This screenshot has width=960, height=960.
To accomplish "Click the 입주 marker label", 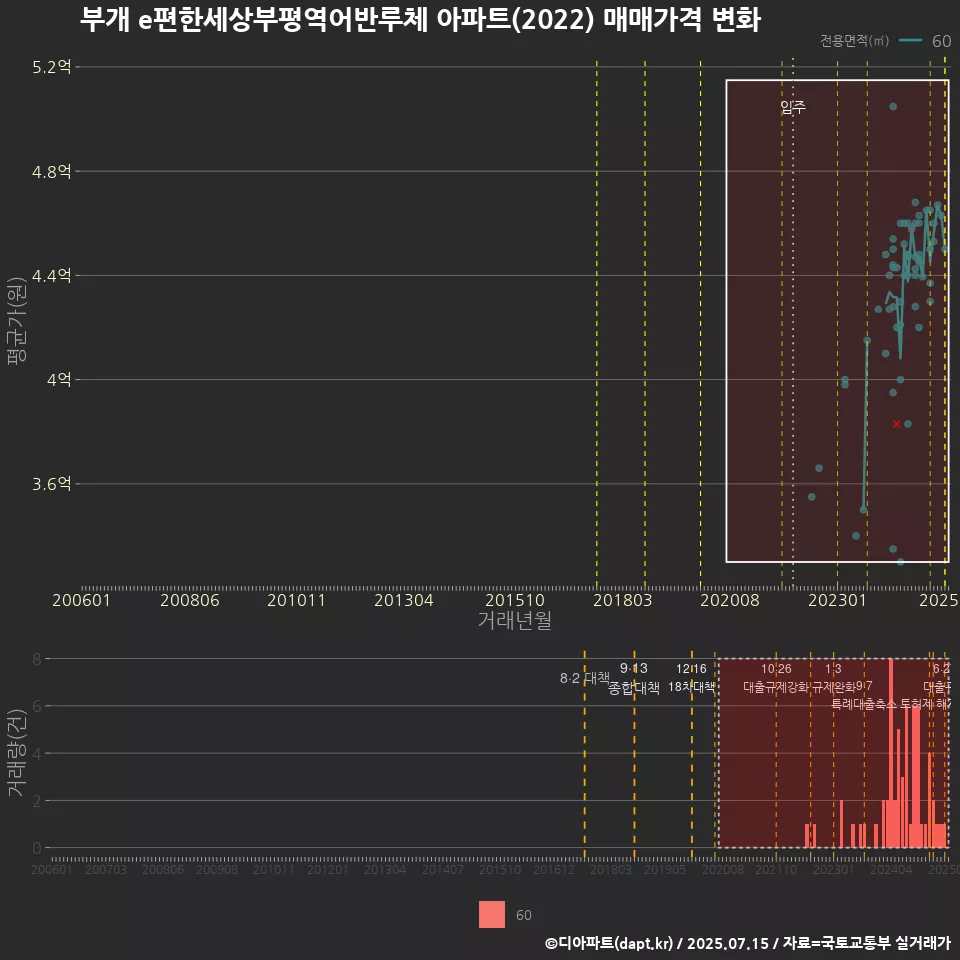I will [793, 107].
